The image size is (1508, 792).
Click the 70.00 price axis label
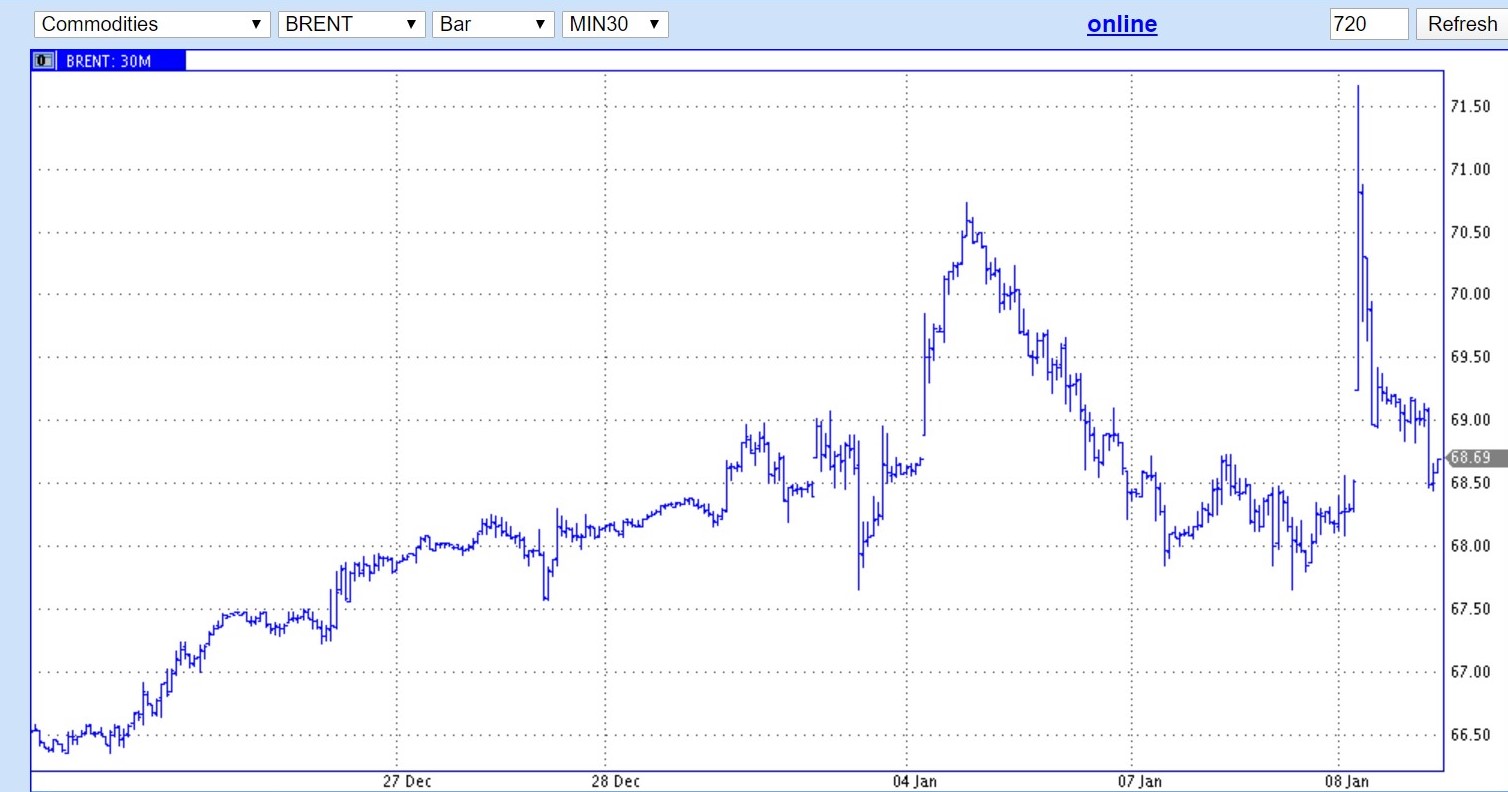[1470, 295]
